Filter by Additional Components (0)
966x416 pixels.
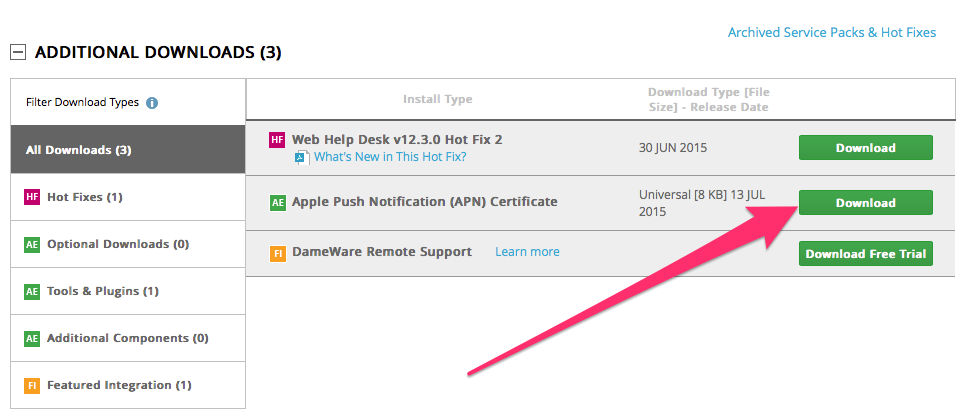(128, 338)
